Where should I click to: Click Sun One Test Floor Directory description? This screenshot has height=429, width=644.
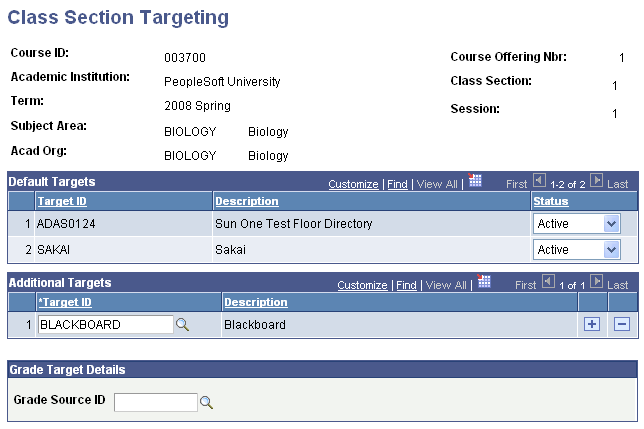click(x=294, y=224)
